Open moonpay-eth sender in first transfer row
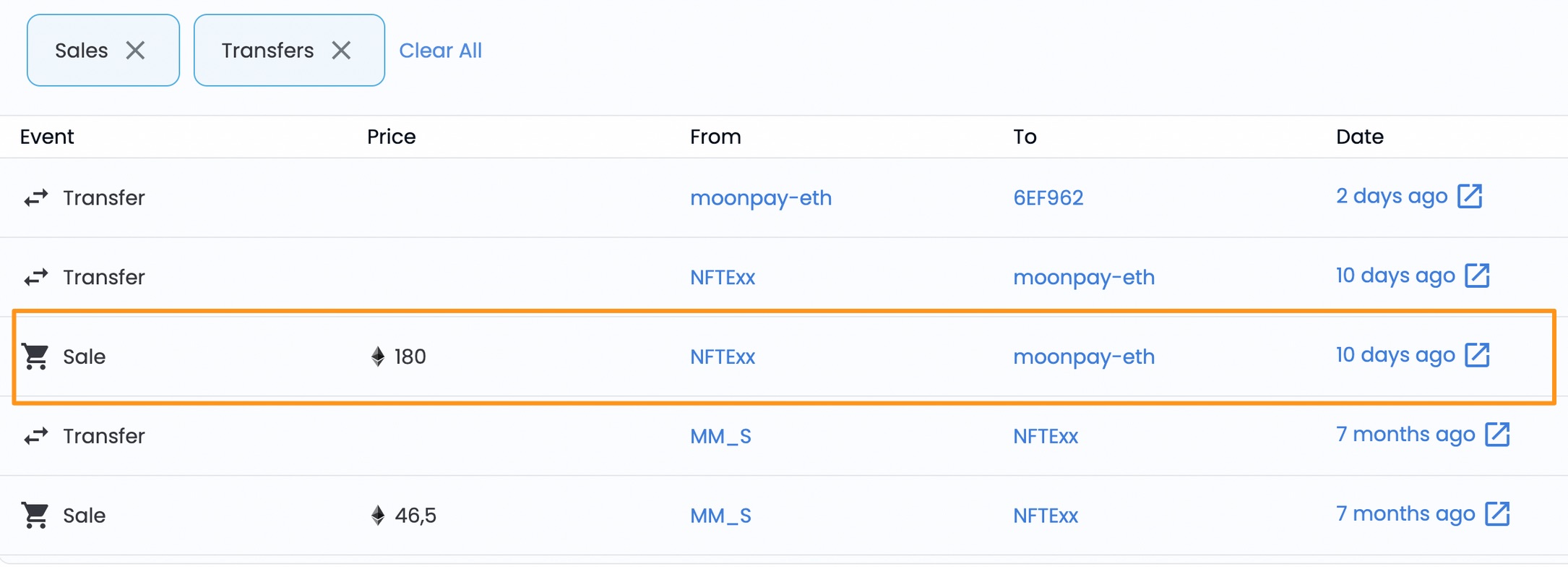Screen dimensions: 1568x567 tap(760, 198)
